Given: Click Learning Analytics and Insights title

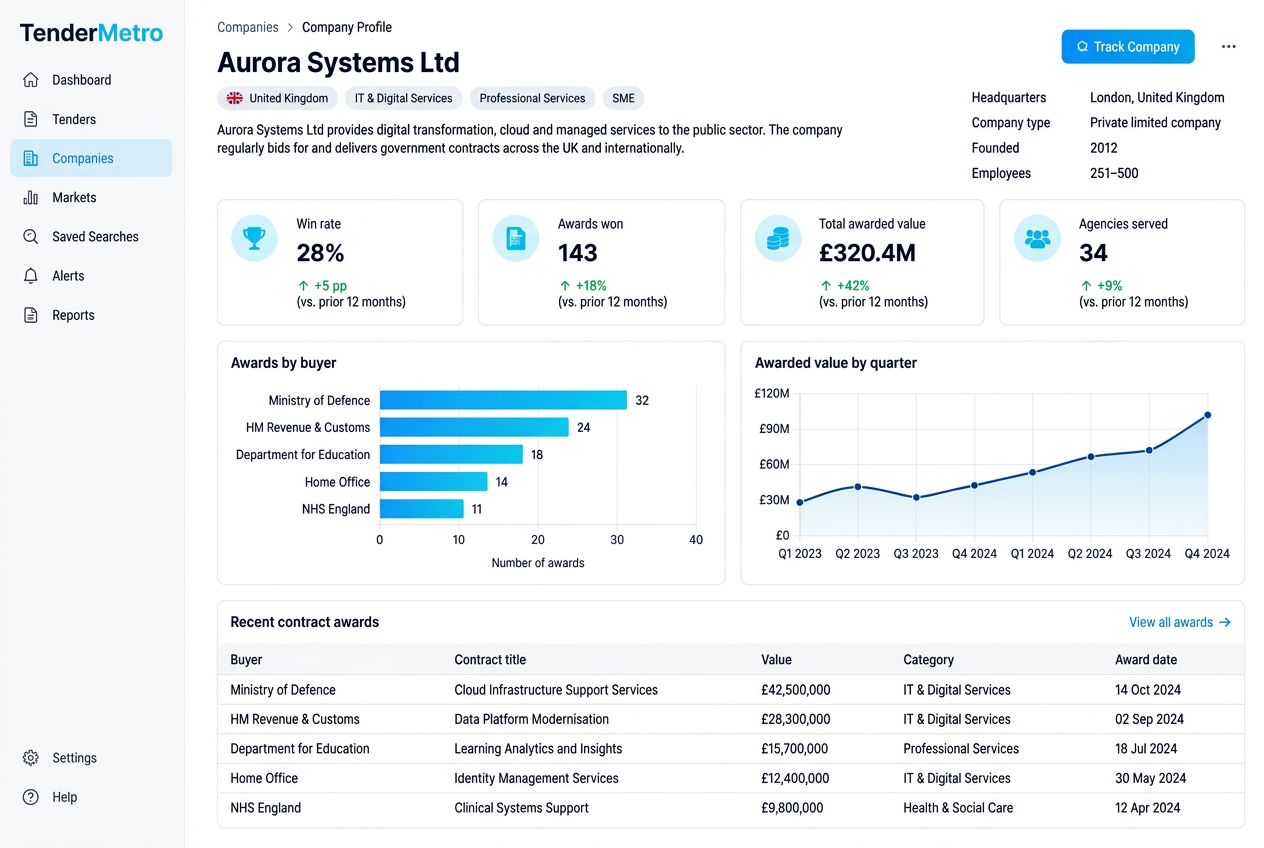Looking at the screenshot, I should 538,749.
